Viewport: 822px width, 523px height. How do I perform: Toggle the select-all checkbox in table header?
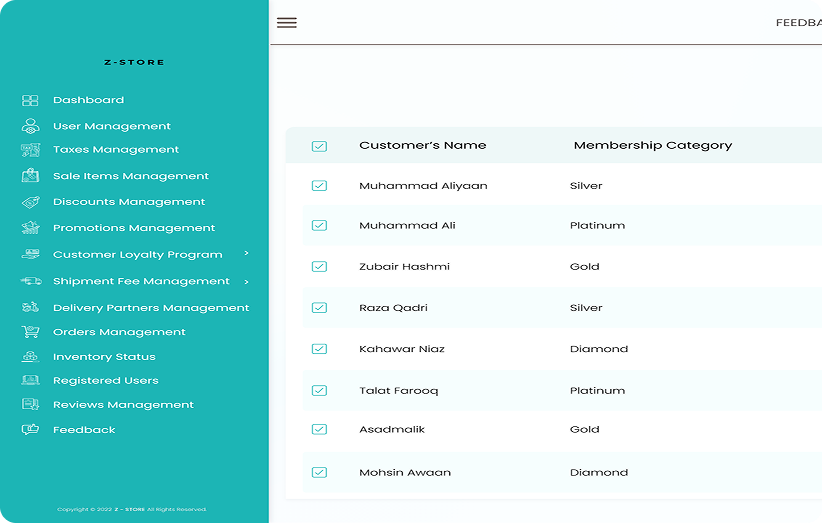pos(319,146)
